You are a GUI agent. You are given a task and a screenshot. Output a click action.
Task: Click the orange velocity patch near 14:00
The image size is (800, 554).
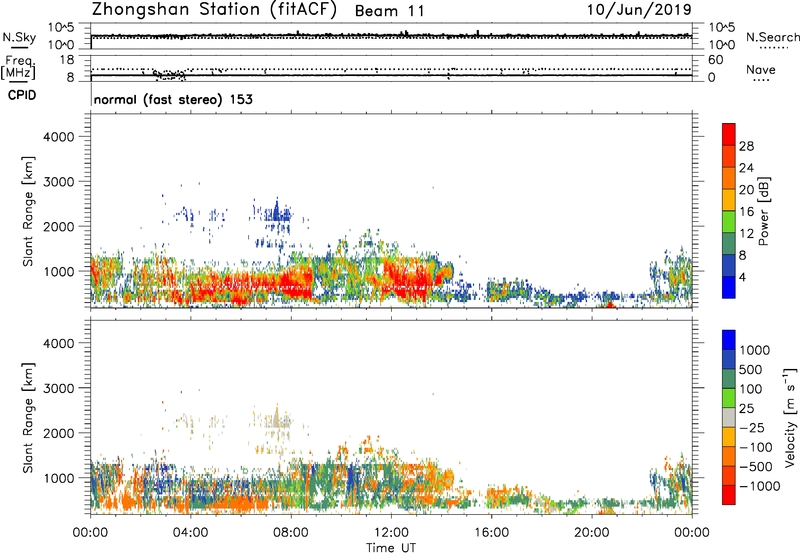point(443,479)
